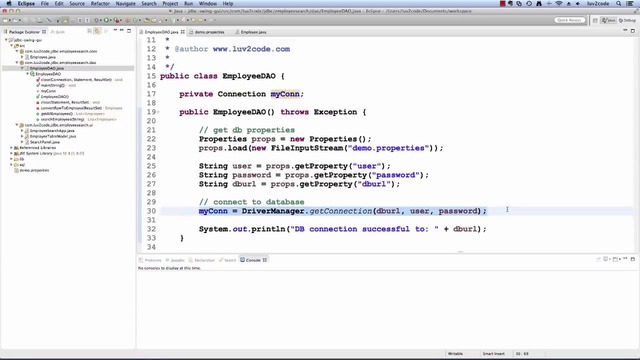640x360 pixels.
Task: Maximize the editor area
Action: (x=633, y=31)
